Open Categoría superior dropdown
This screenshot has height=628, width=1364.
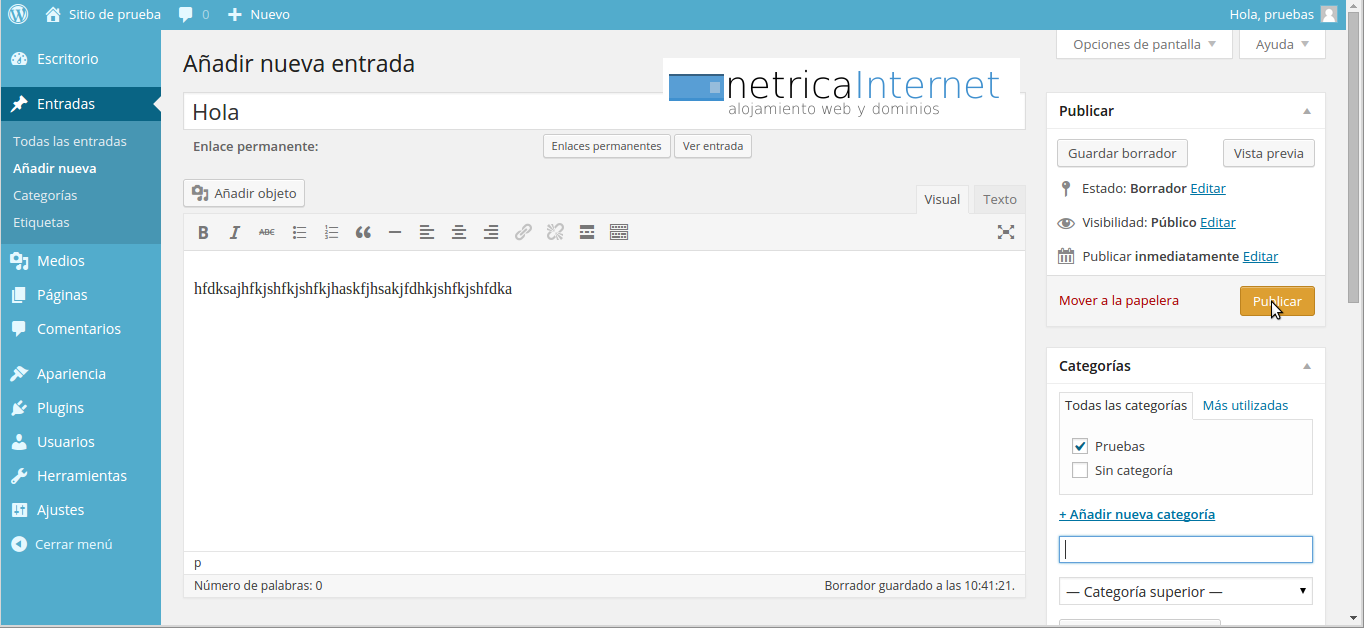1186,591
